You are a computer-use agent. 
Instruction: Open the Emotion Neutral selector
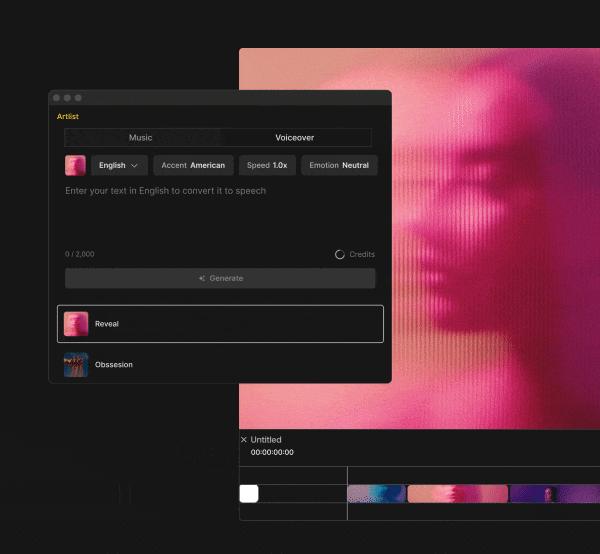click(339, 165)
